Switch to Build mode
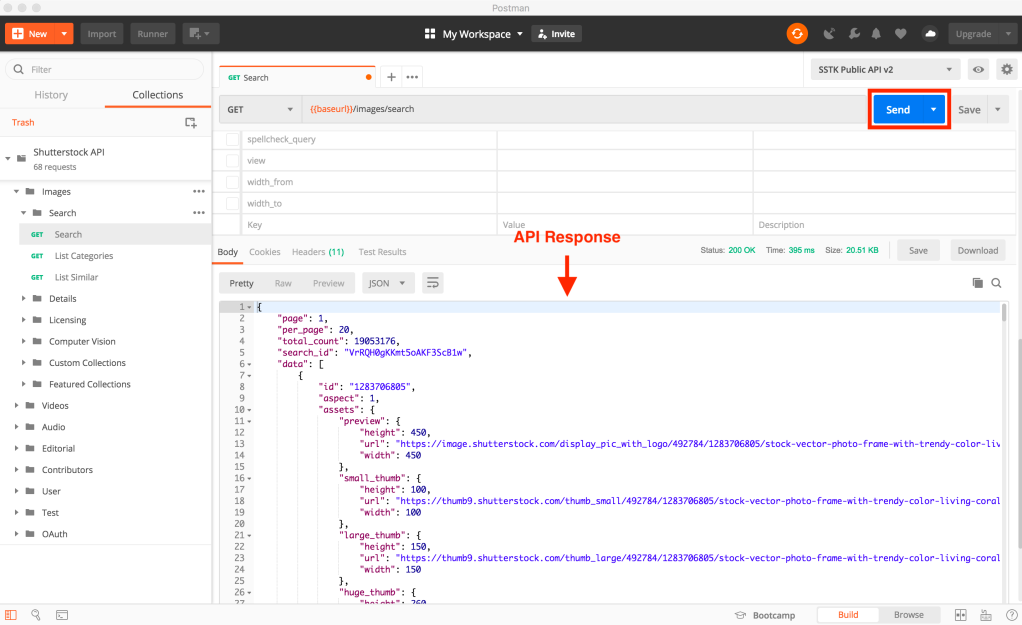This screenshot has width=1022, height=625. 847,615
